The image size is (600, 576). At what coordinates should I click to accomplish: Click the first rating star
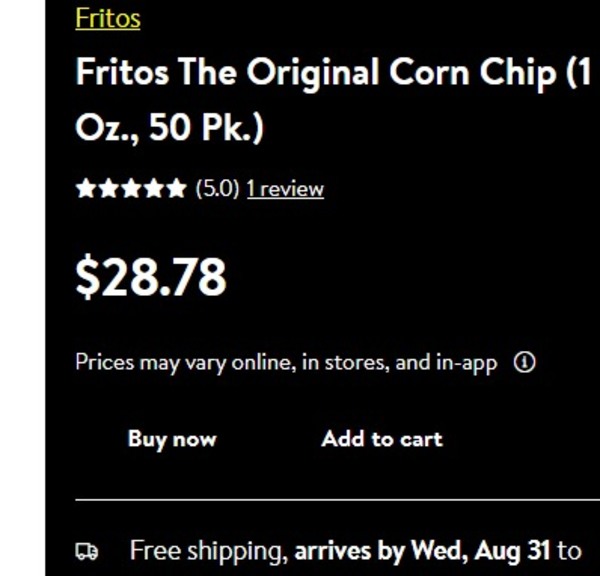[x=86, y=189]
